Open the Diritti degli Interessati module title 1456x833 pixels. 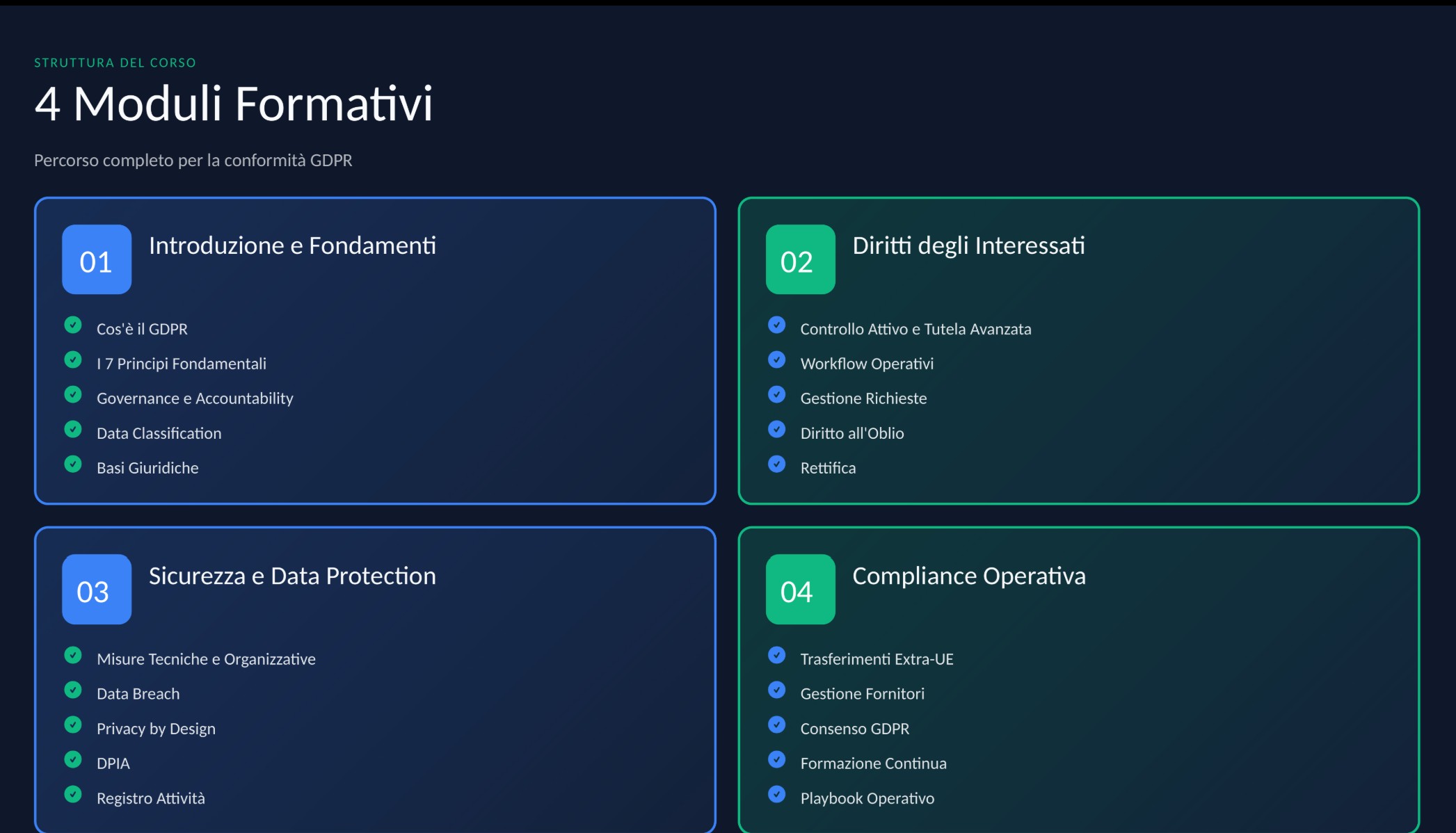pyautogui.click(x=968, y=245)
